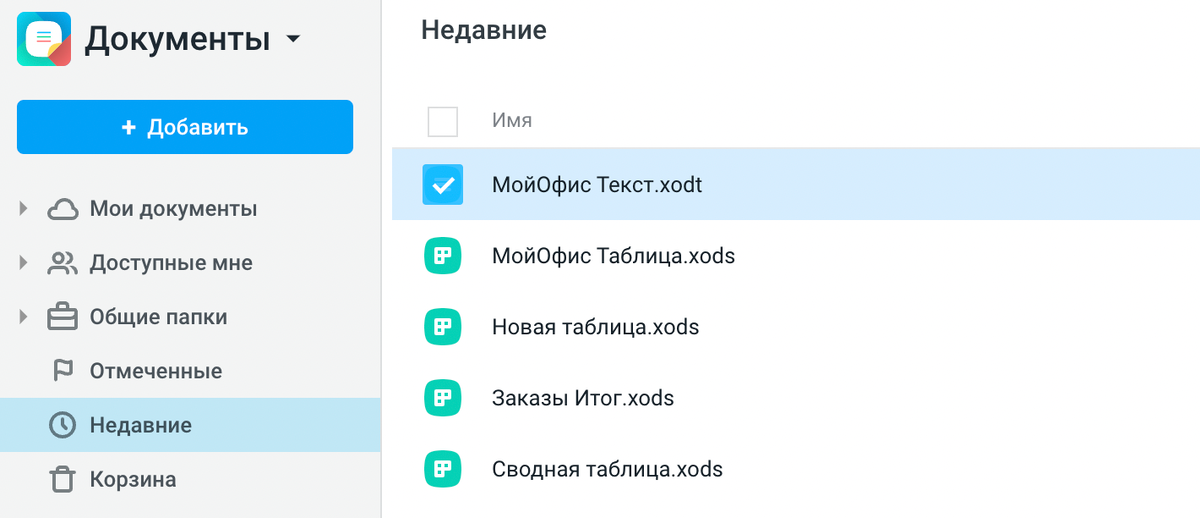Open Общие папки in the sidebar

click(x=158, y=317)
